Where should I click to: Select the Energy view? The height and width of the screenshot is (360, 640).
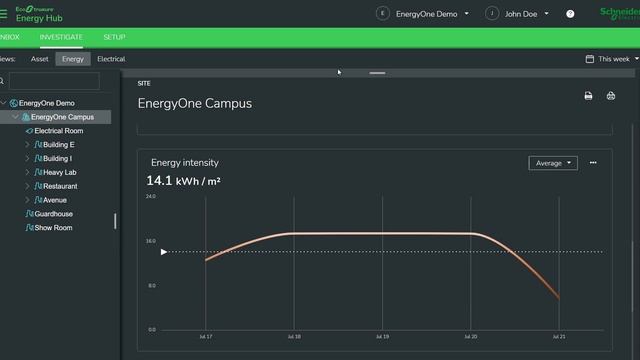point(73,59)
